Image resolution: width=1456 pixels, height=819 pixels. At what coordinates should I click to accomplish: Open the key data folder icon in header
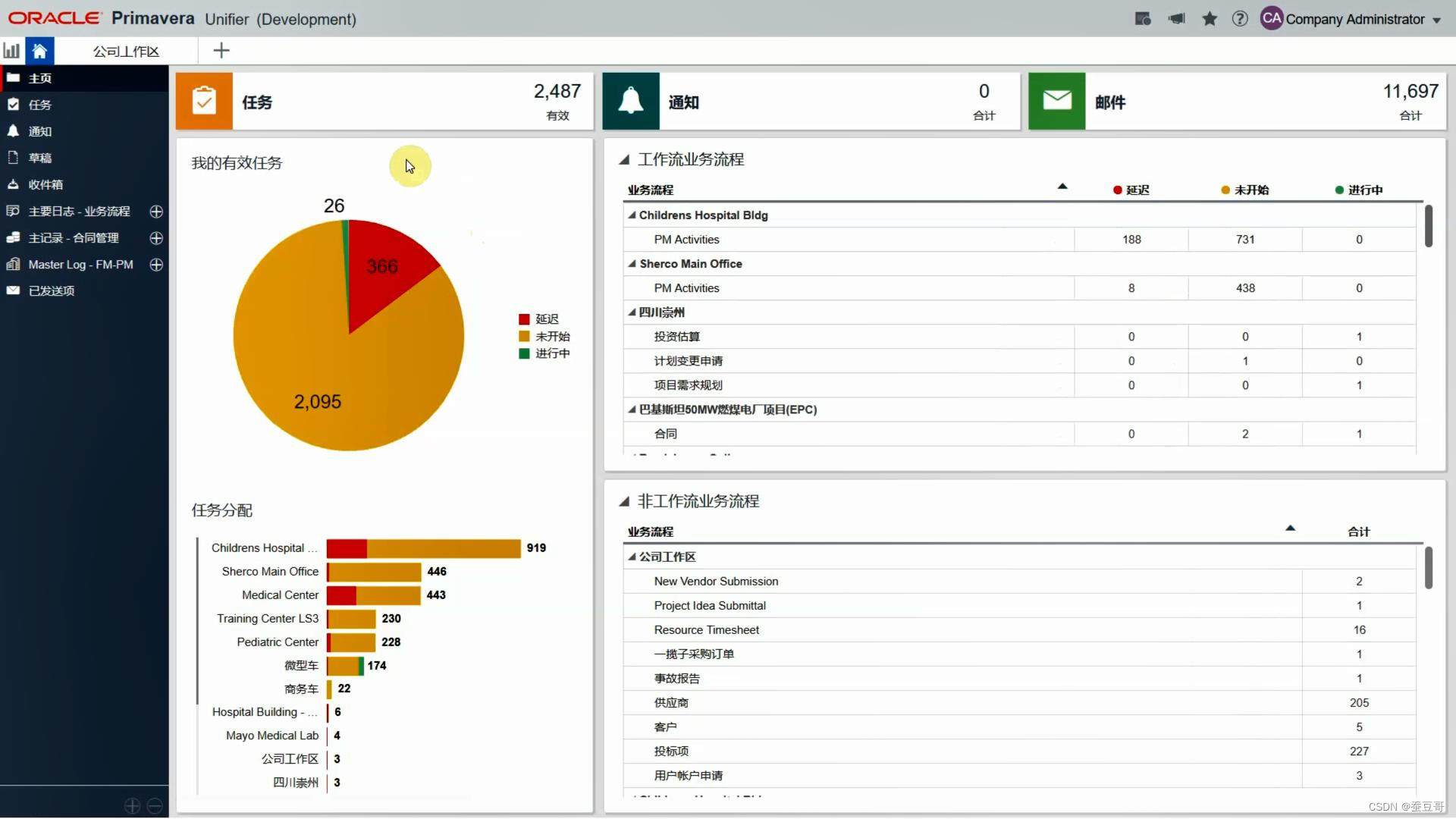[1143, 19]
